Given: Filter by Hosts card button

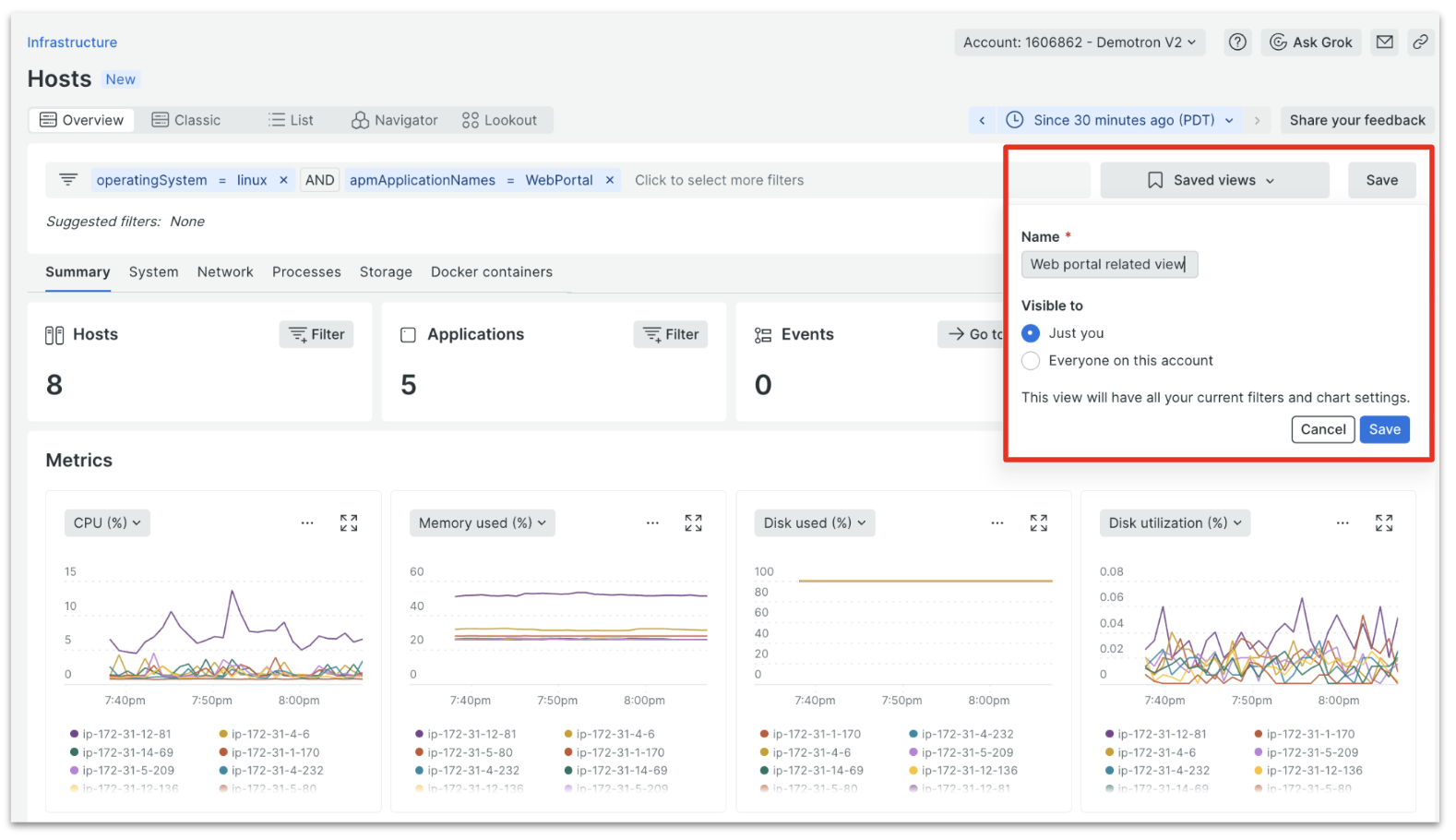Looking at the screenshot, I should pos(316,335).
